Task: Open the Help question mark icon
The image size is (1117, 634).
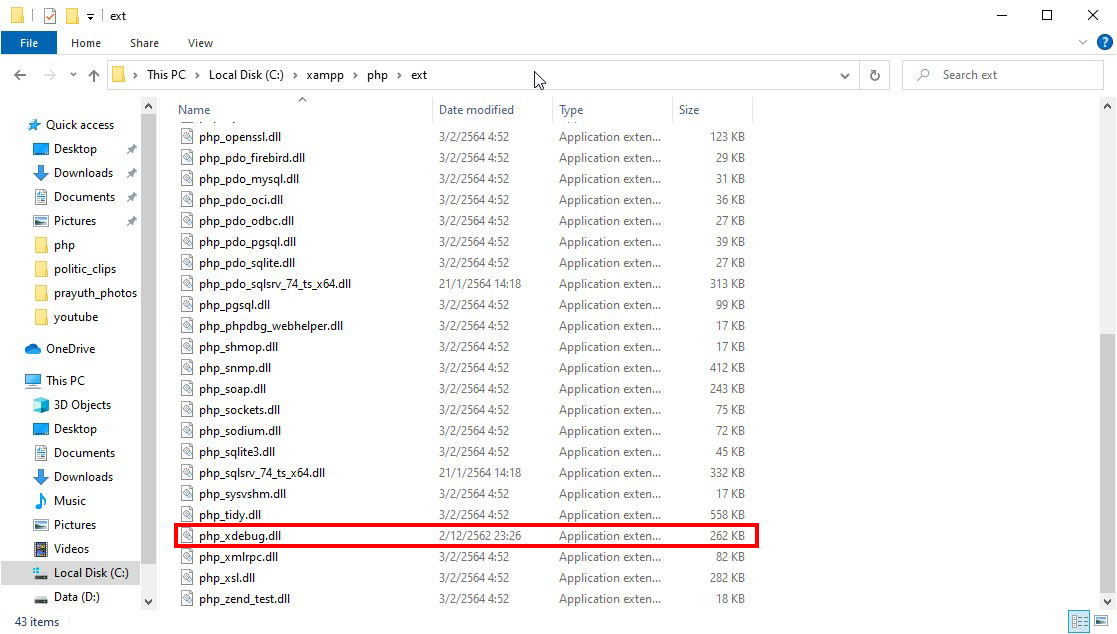Action: [1104, 43]
